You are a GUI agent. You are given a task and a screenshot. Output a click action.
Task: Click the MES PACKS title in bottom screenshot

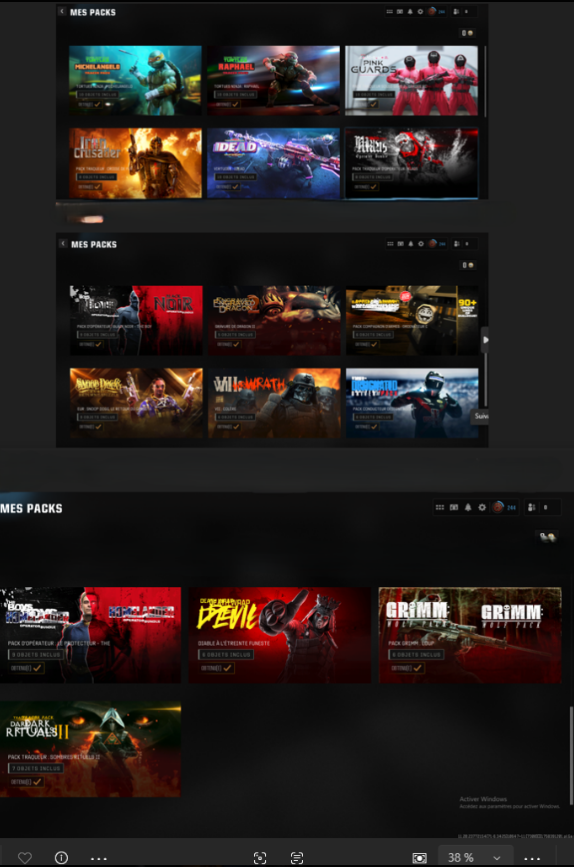(x=31, y=508)
